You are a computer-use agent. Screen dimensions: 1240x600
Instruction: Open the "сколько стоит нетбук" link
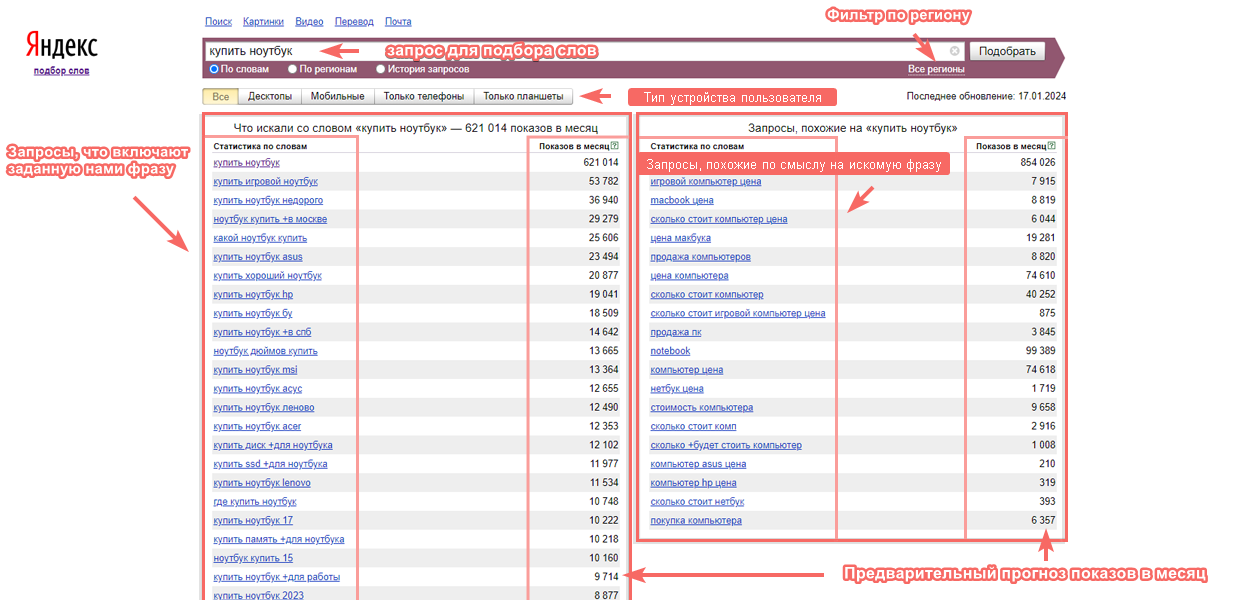[x=697, y=502]
